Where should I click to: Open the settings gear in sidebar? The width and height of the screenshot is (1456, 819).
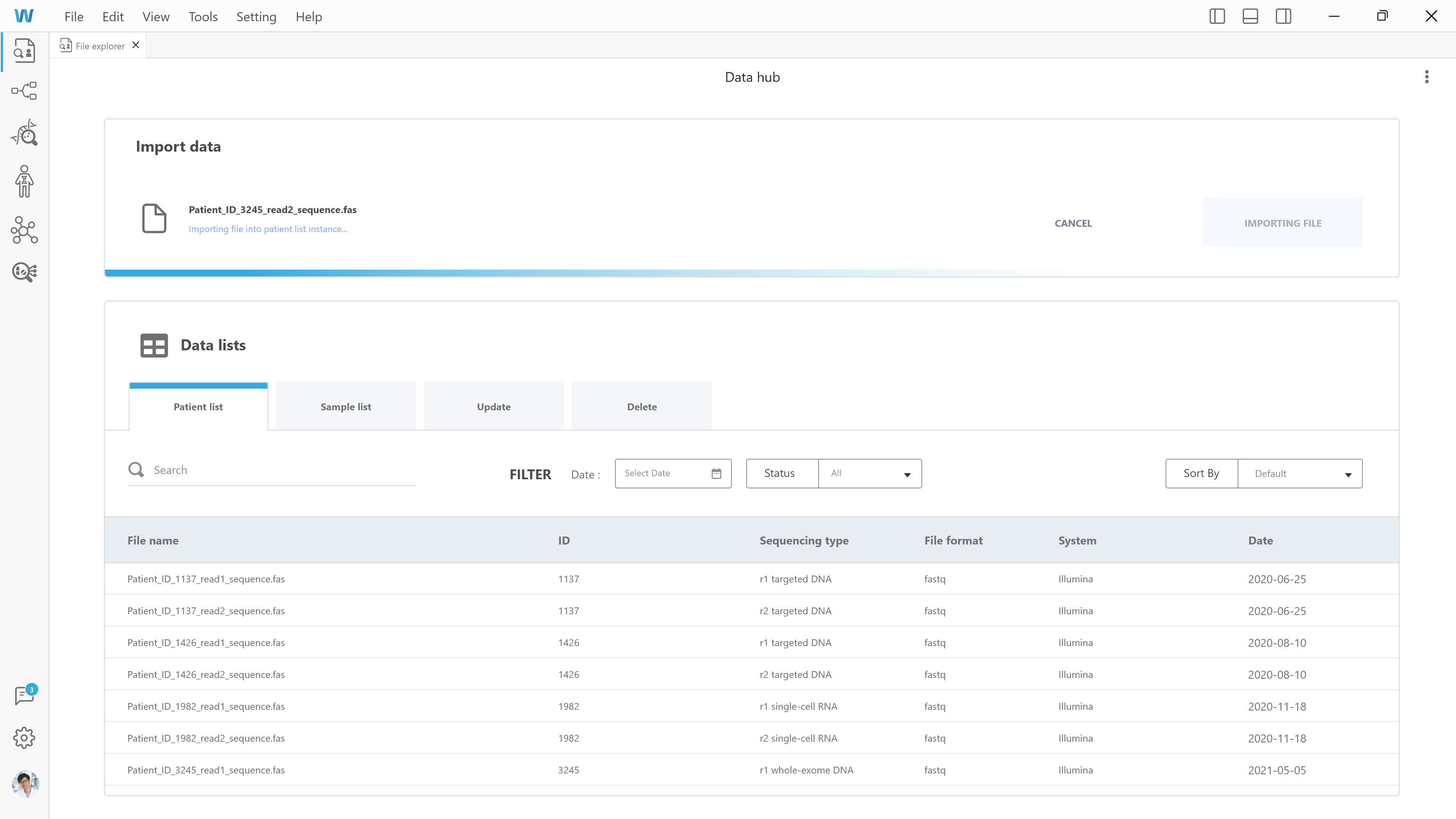click(24, 737)
